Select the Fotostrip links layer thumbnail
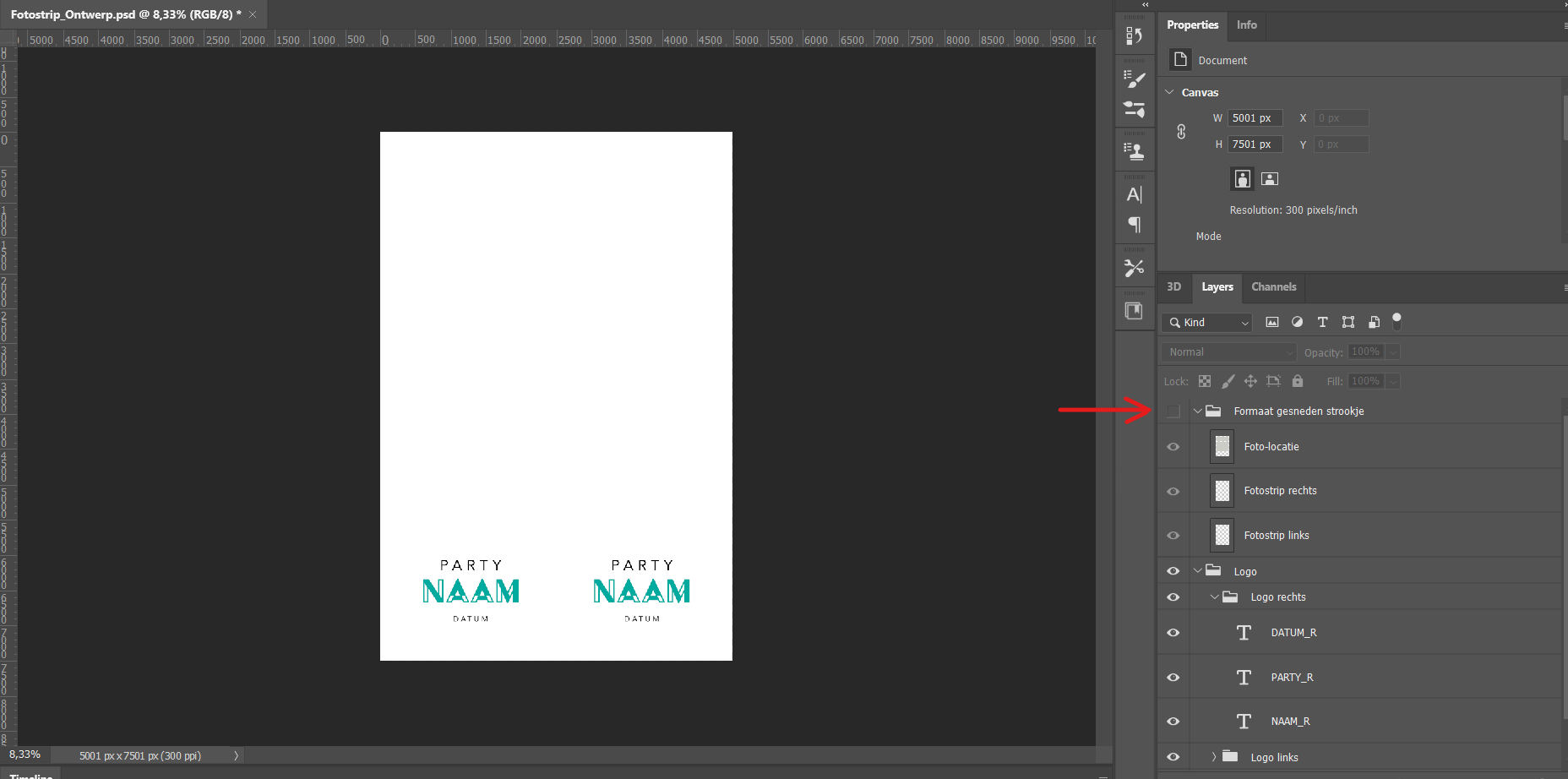Screen dimensions: 1568x779 (1222, 535)
